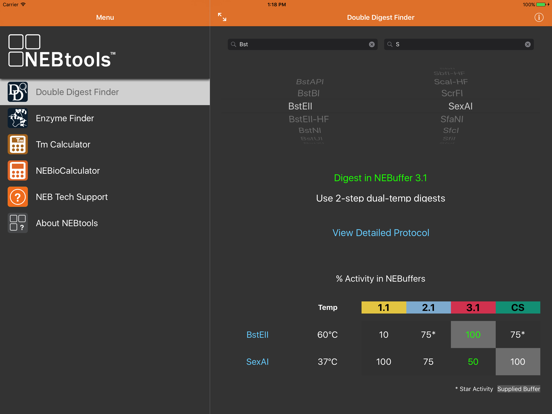The height and width of the screenshot is (414, 552).
Task: Click BstEII 10 value under 1.1
Action: point(384,334)
